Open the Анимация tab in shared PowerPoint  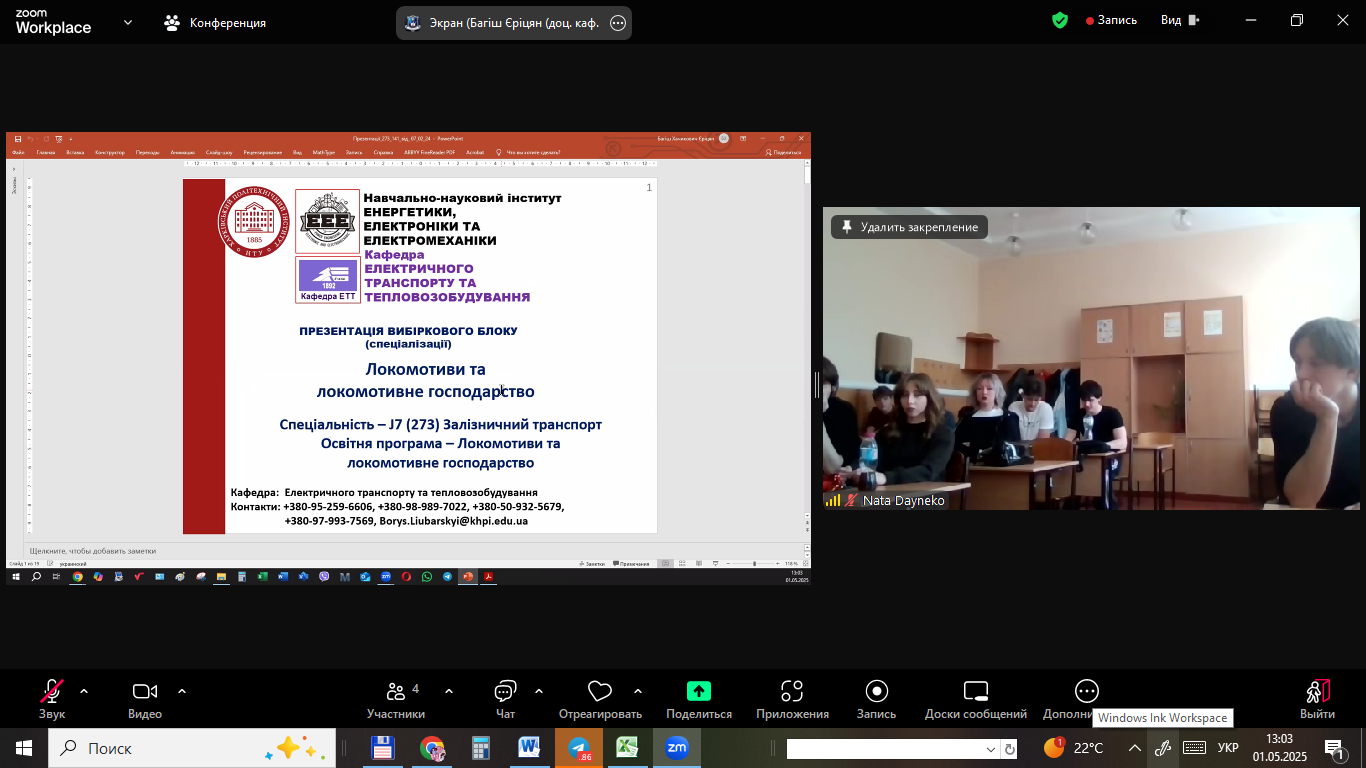tap(183, 153)
